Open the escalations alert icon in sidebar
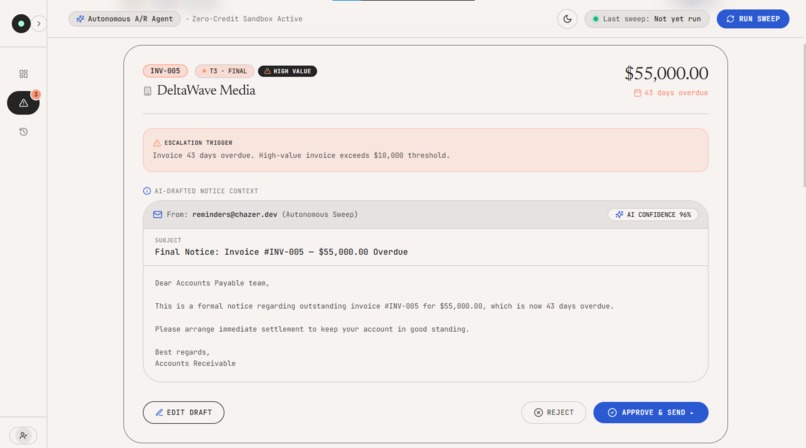 23,103
